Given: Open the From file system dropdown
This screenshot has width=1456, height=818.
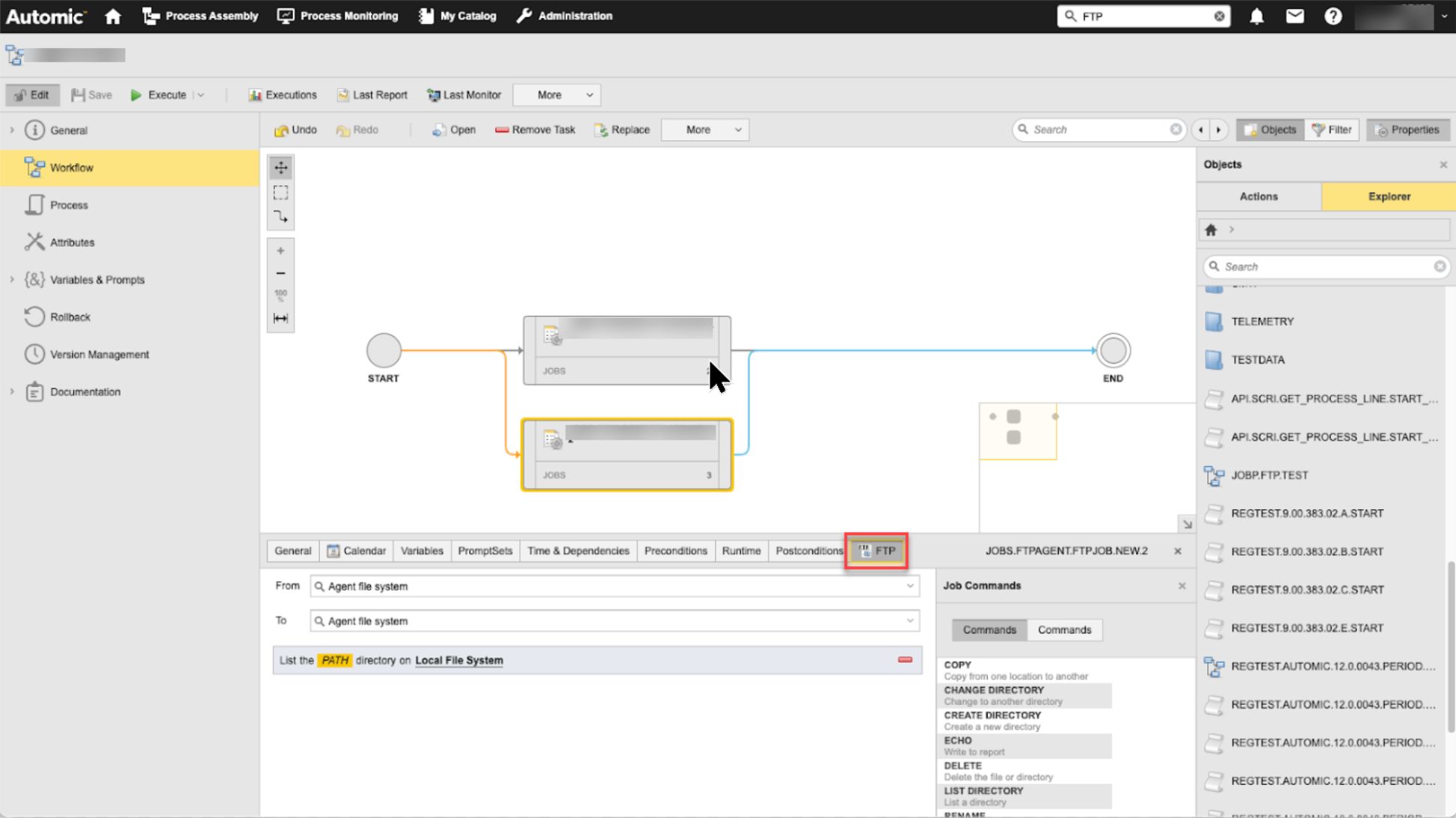Looking at the screenshot, I should 910,586.
